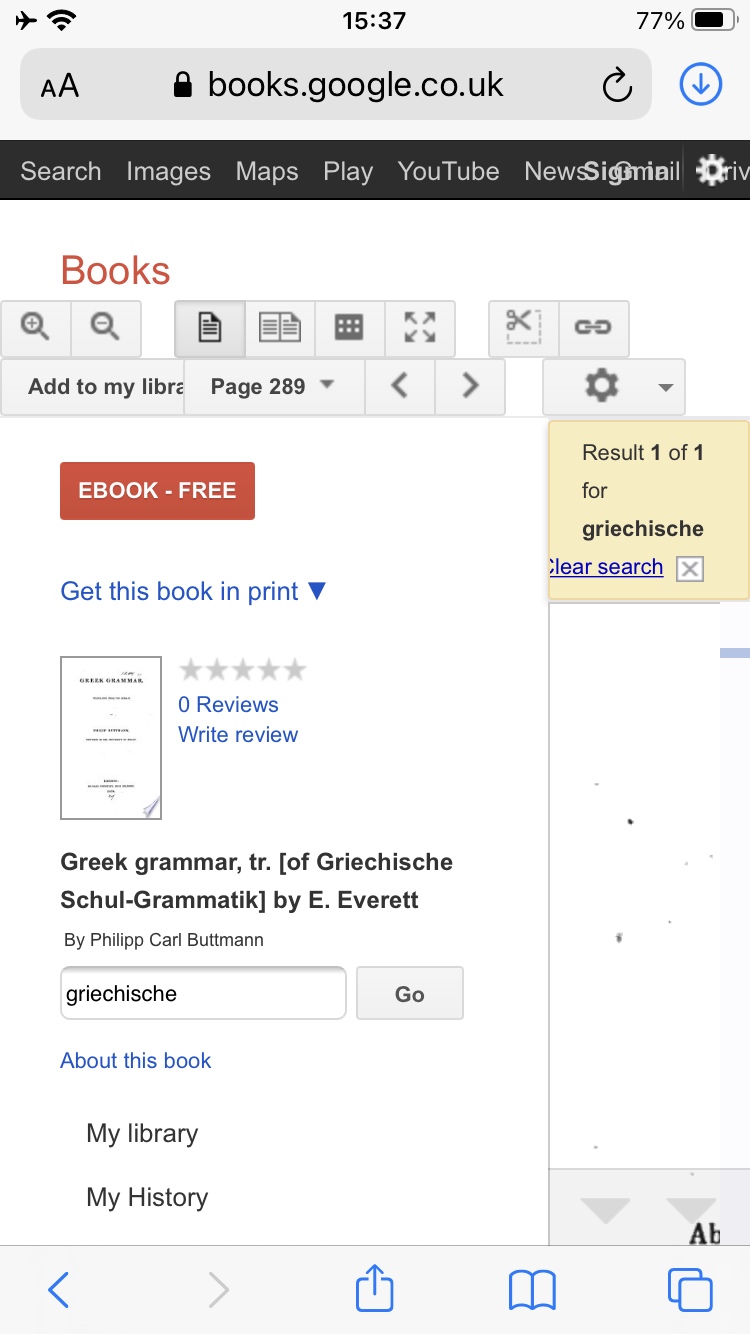Screen dimensions: 750x1334
Task: Click the Clear search link
Action: click(606, 567)
